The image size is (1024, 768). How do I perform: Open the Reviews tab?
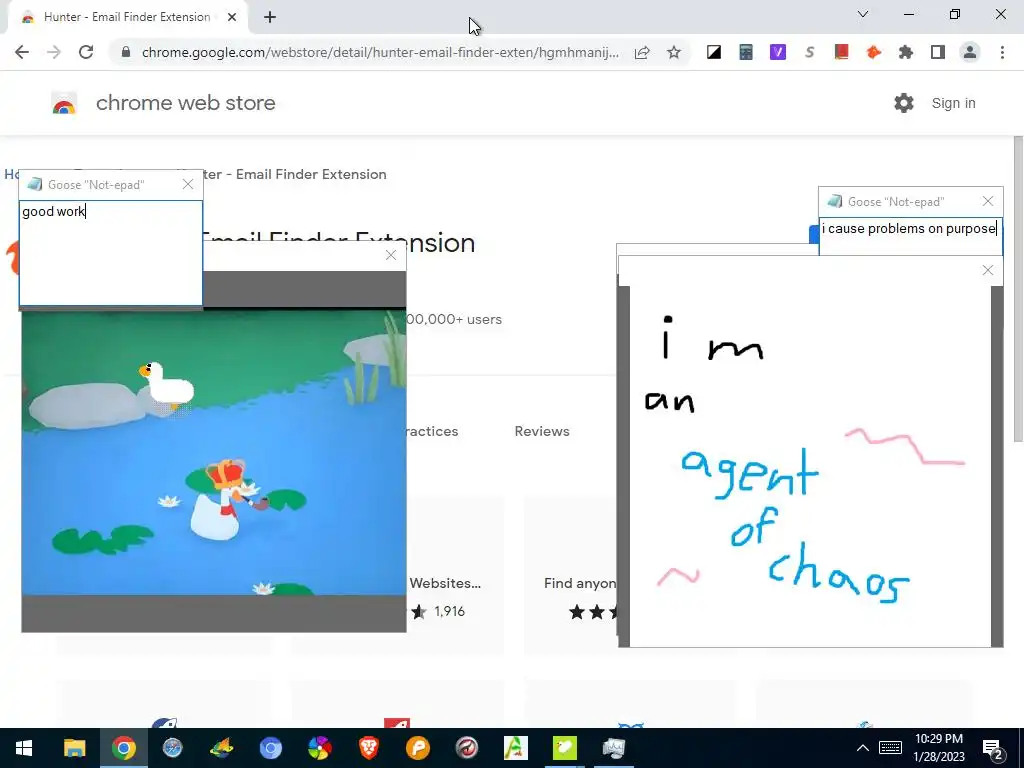(542, 431)
